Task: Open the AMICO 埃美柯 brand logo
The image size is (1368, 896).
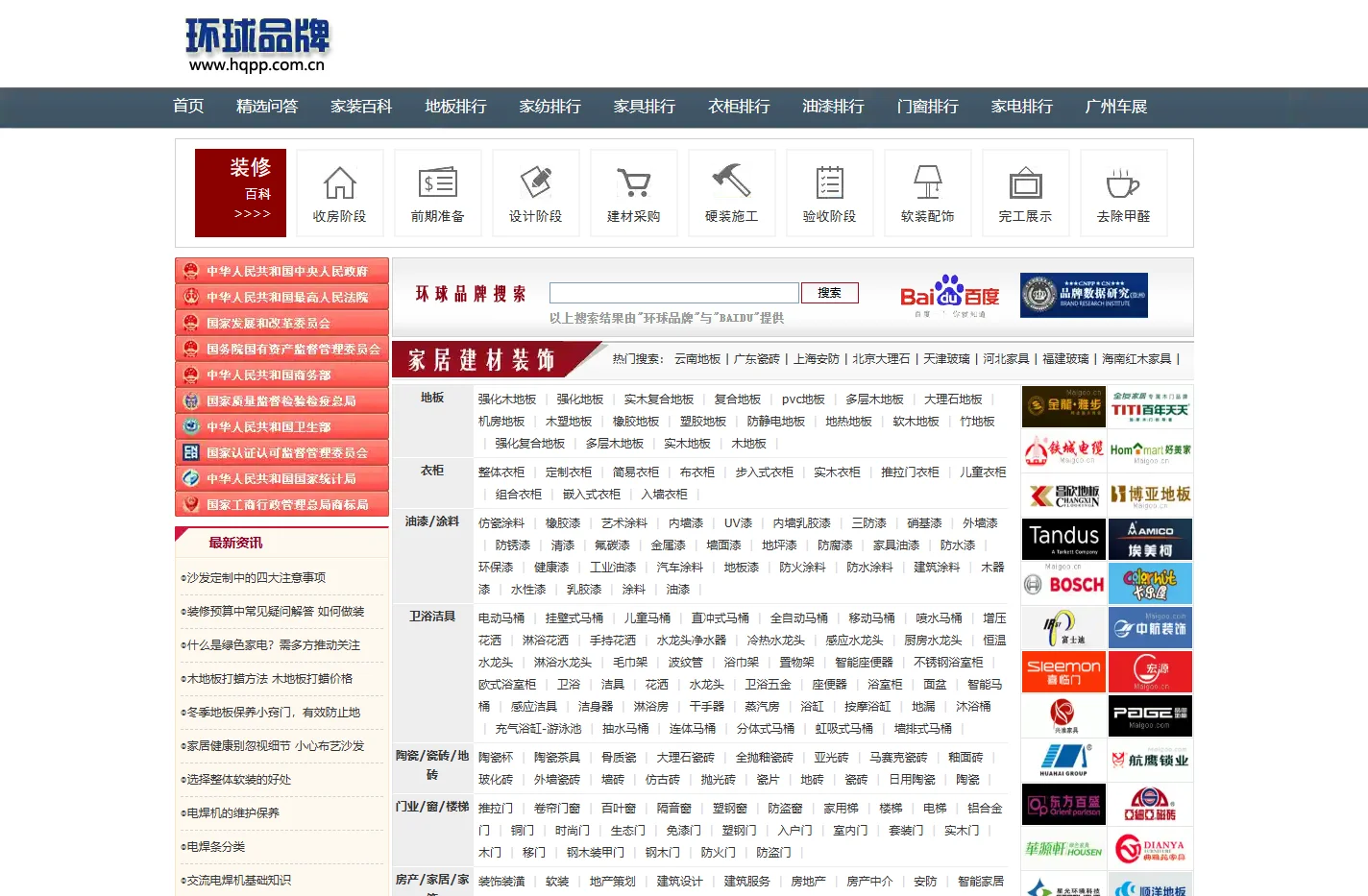Action: pyautogui.click(x=1150, y=539)
